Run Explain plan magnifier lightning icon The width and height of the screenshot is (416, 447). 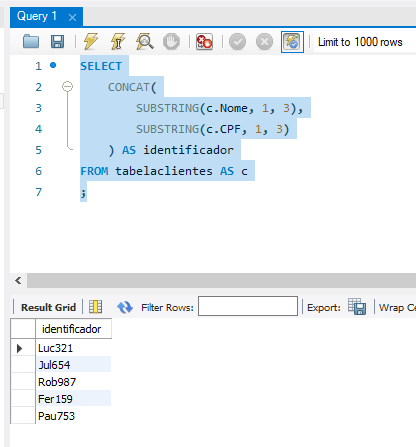[145, 42]
